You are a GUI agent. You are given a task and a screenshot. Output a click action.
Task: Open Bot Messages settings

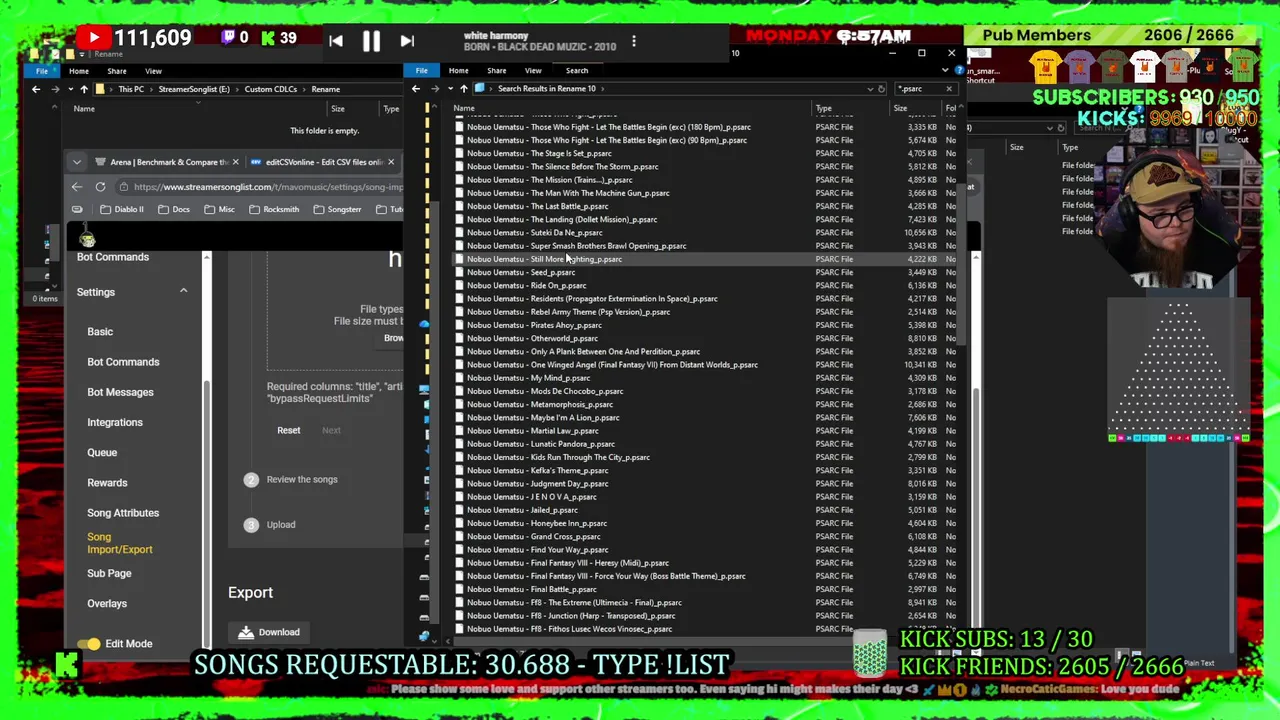click(x=120, y=392)
